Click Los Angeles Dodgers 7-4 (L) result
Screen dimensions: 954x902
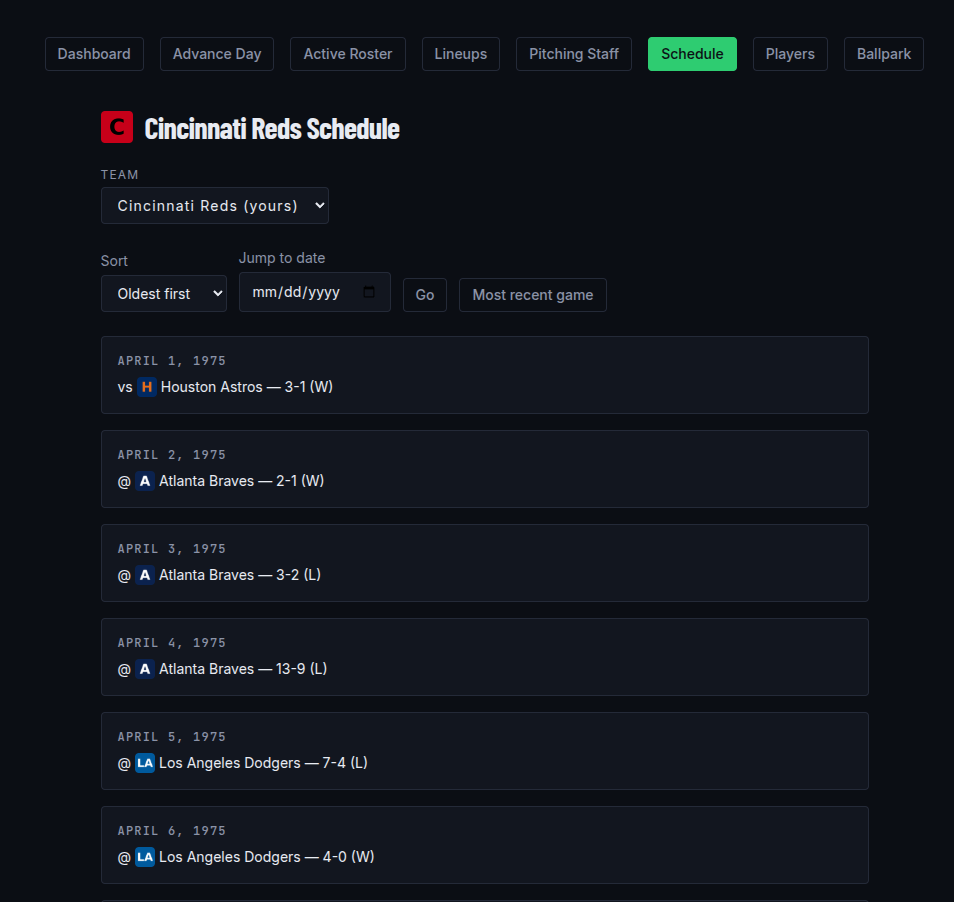tap(263, 763)
